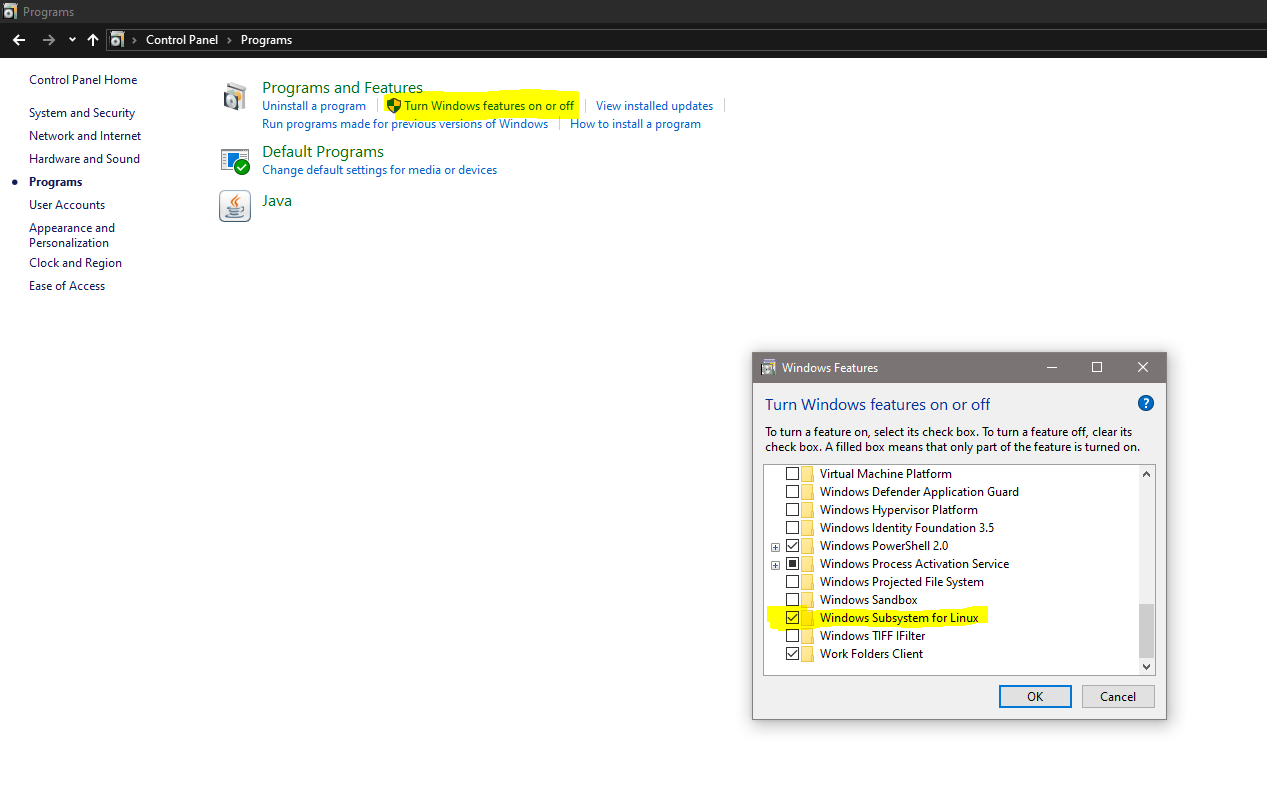Open Network and Internet category
Image resolution: width=1267 pixels, height=795 pixels.
click(85, 136)
